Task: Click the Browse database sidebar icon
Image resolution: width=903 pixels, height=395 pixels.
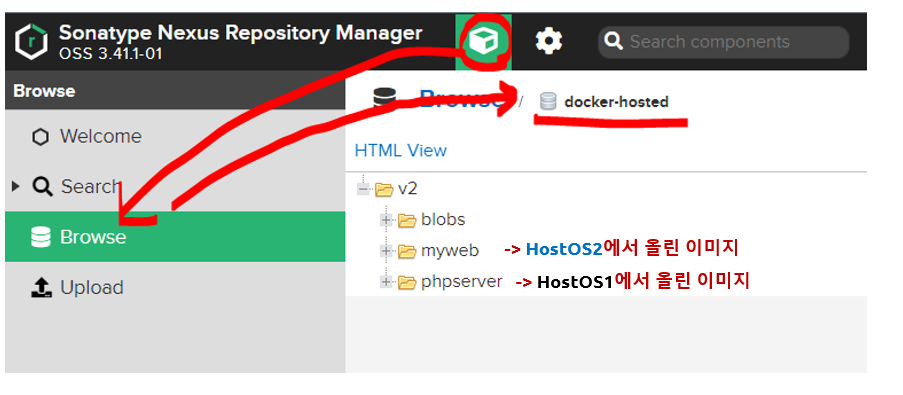Action: tap(41, 237)
